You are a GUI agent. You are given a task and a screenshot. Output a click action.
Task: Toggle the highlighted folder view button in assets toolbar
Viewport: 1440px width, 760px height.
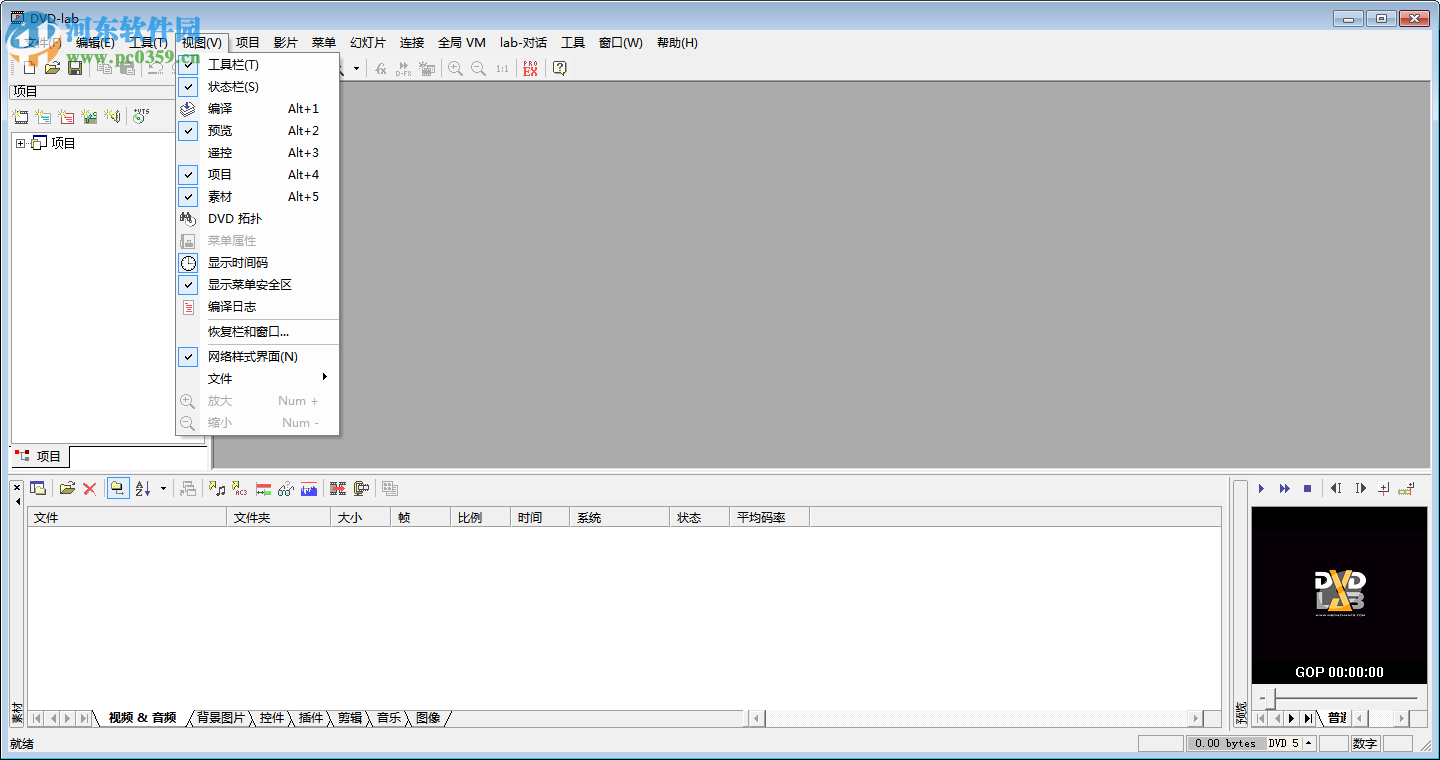point(118,489)
